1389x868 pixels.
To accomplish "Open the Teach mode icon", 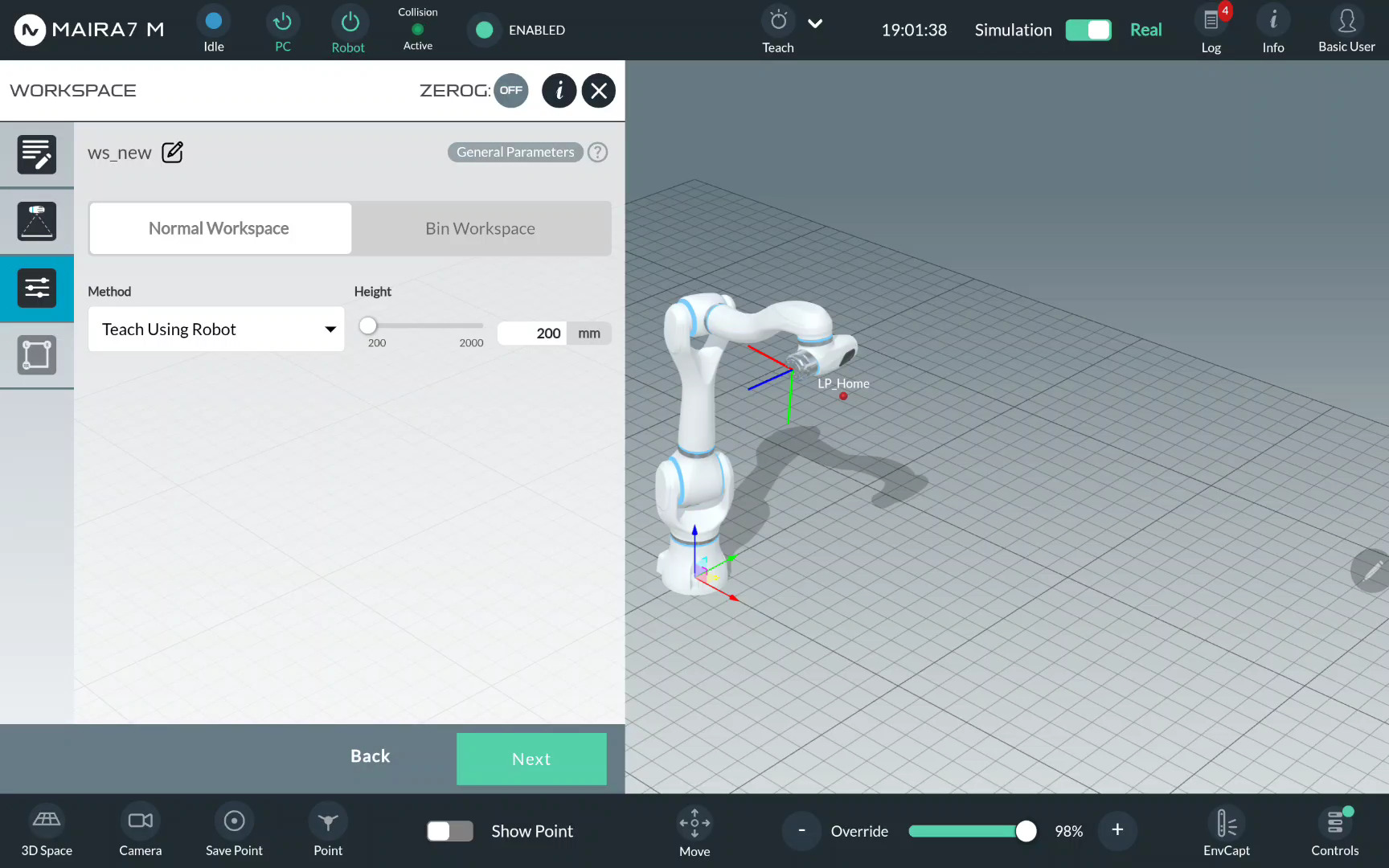I will (778, 21).
